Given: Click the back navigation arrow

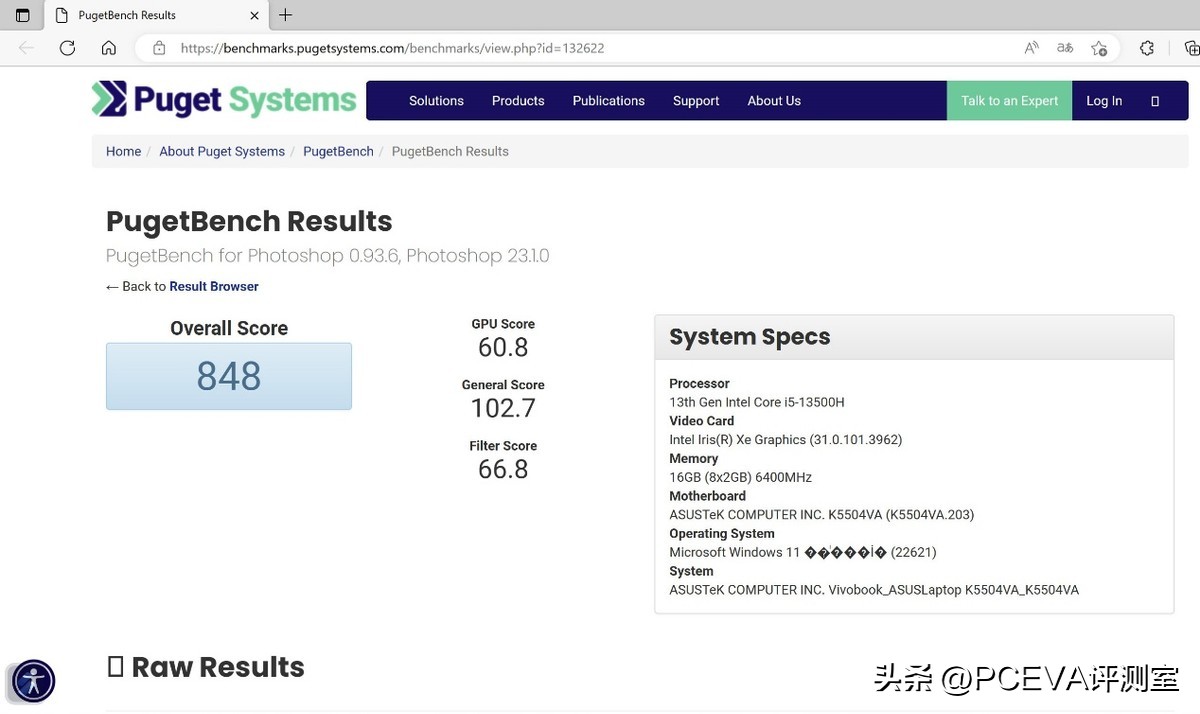Looking at the screenshot, I should tap(25, 47).
